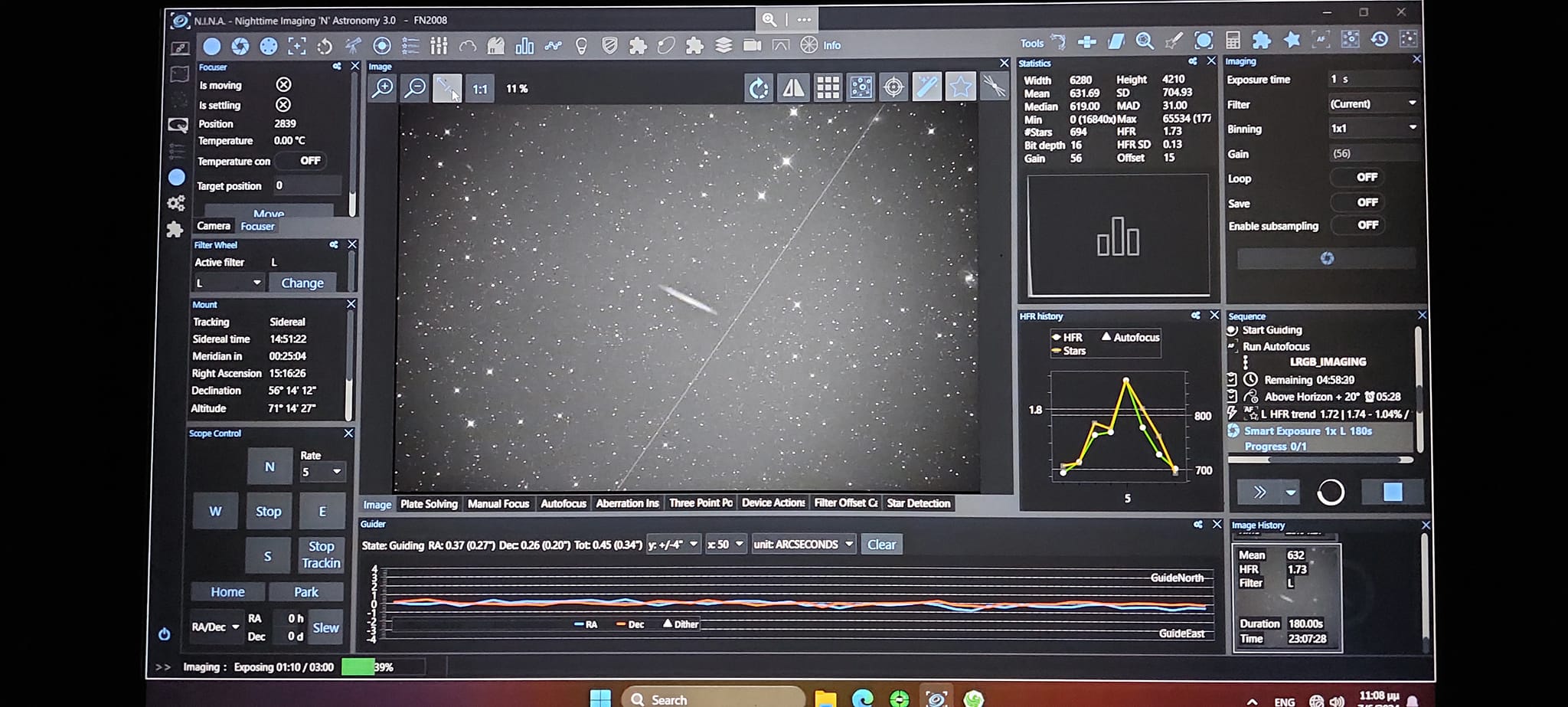Click the auto-stretch wand icon

point(926,87)
